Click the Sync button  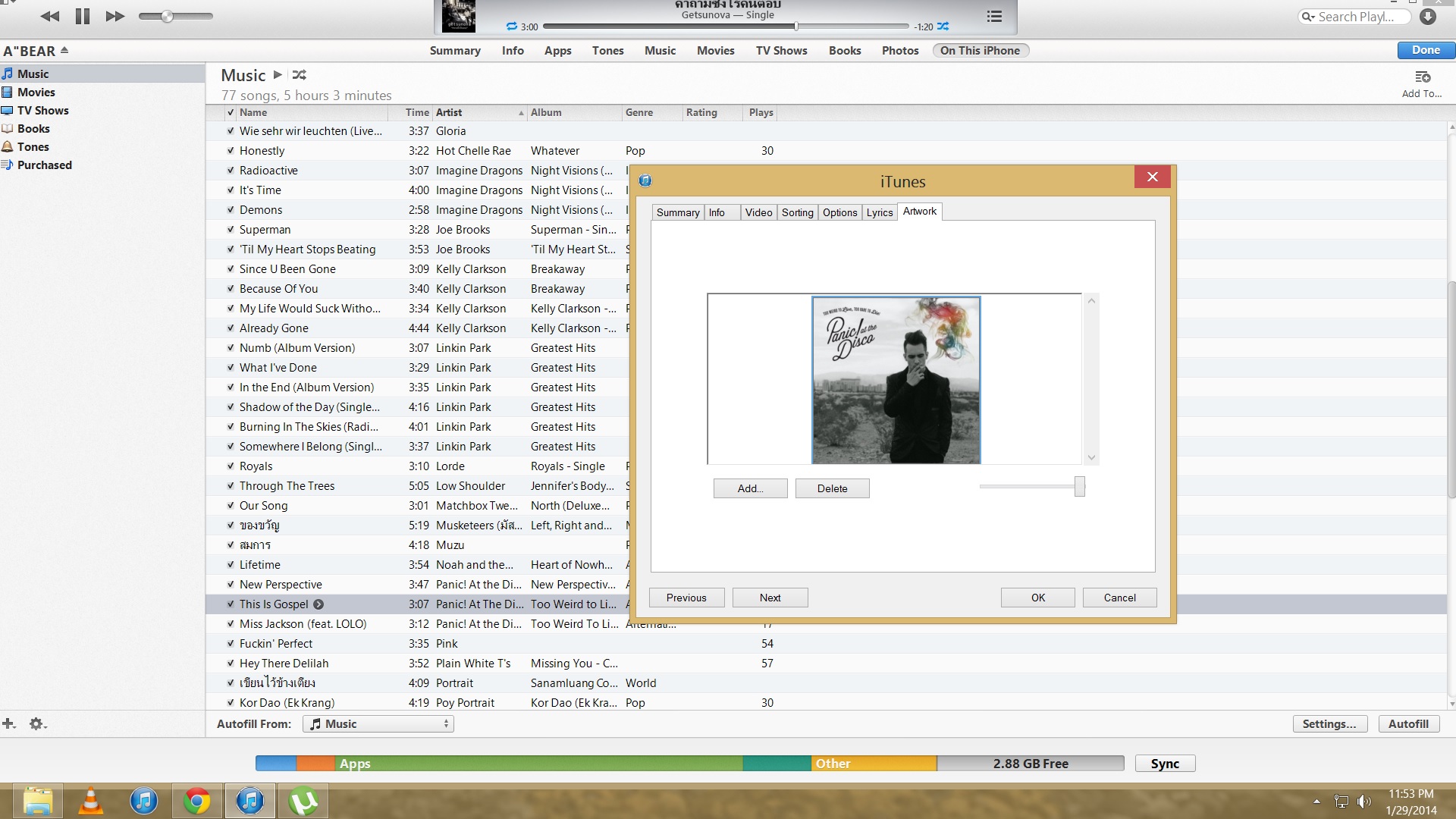(x=1165, y=764)
